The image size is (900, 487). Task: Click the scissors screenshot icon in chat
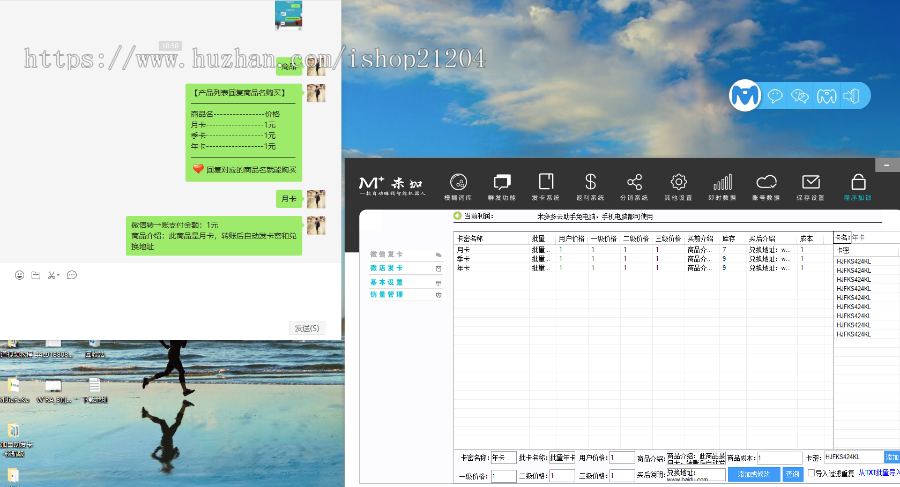tap(50, 275)
